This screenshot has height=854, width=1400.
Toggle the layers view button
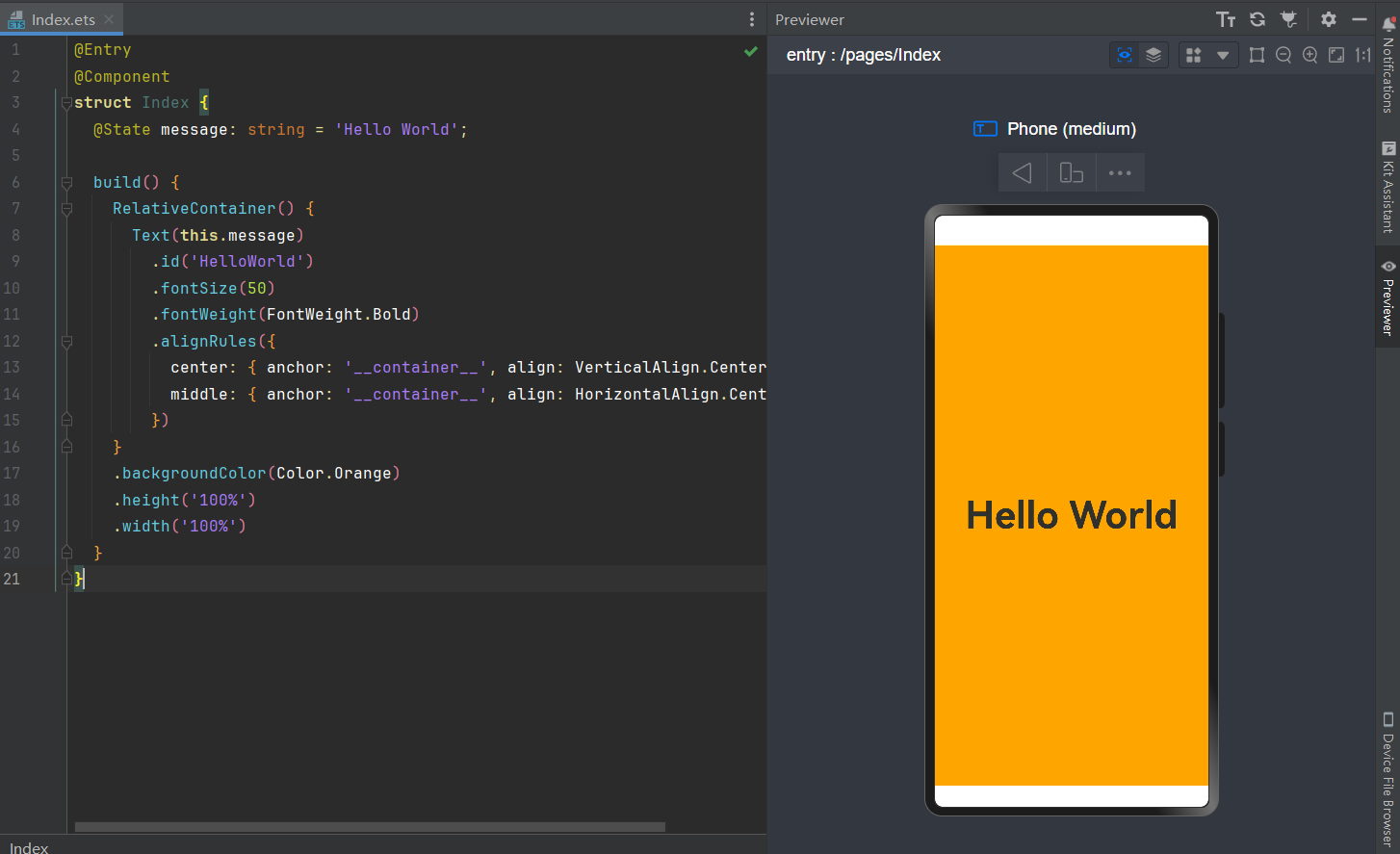1154,55
